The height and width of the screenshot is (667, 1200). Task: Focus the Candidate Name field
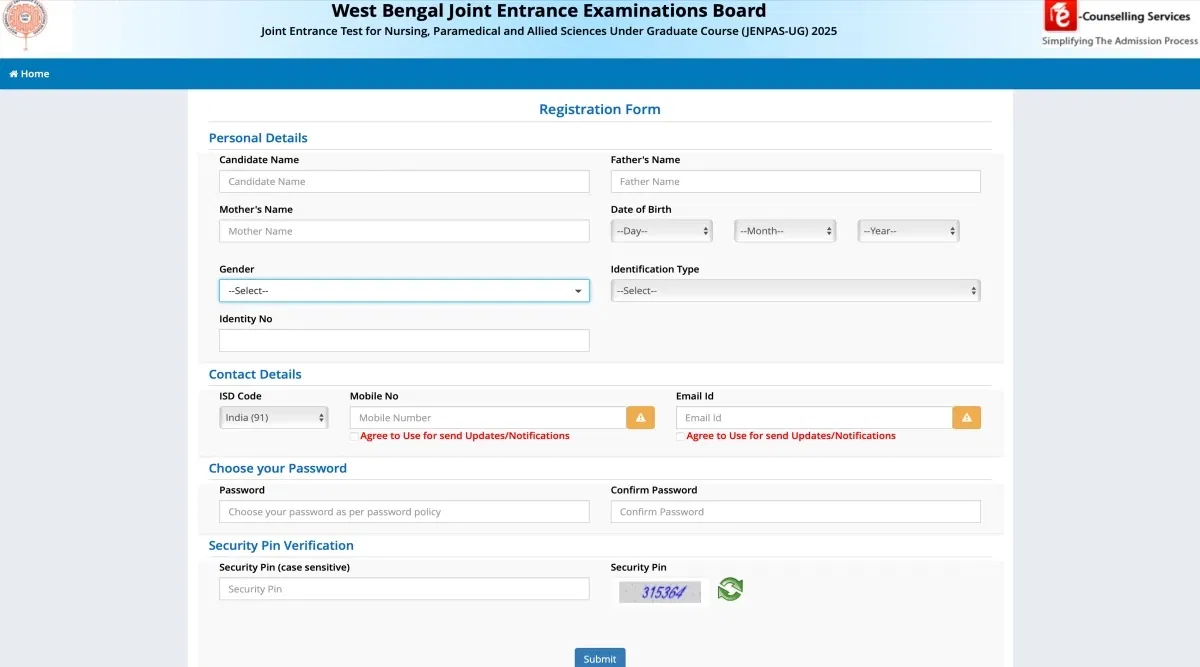[404, 182]
